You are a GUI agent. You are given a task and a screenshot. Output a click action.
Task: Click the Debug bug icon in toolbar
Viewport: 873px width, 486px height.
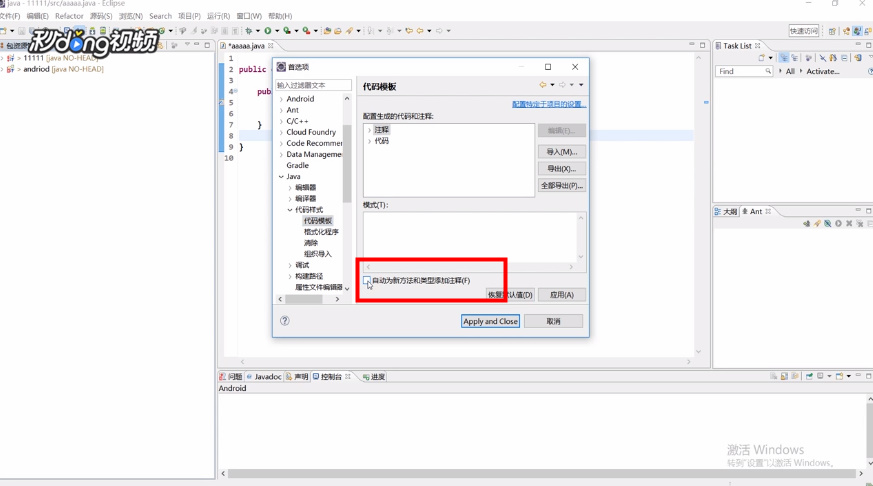[x=248, y=31]
